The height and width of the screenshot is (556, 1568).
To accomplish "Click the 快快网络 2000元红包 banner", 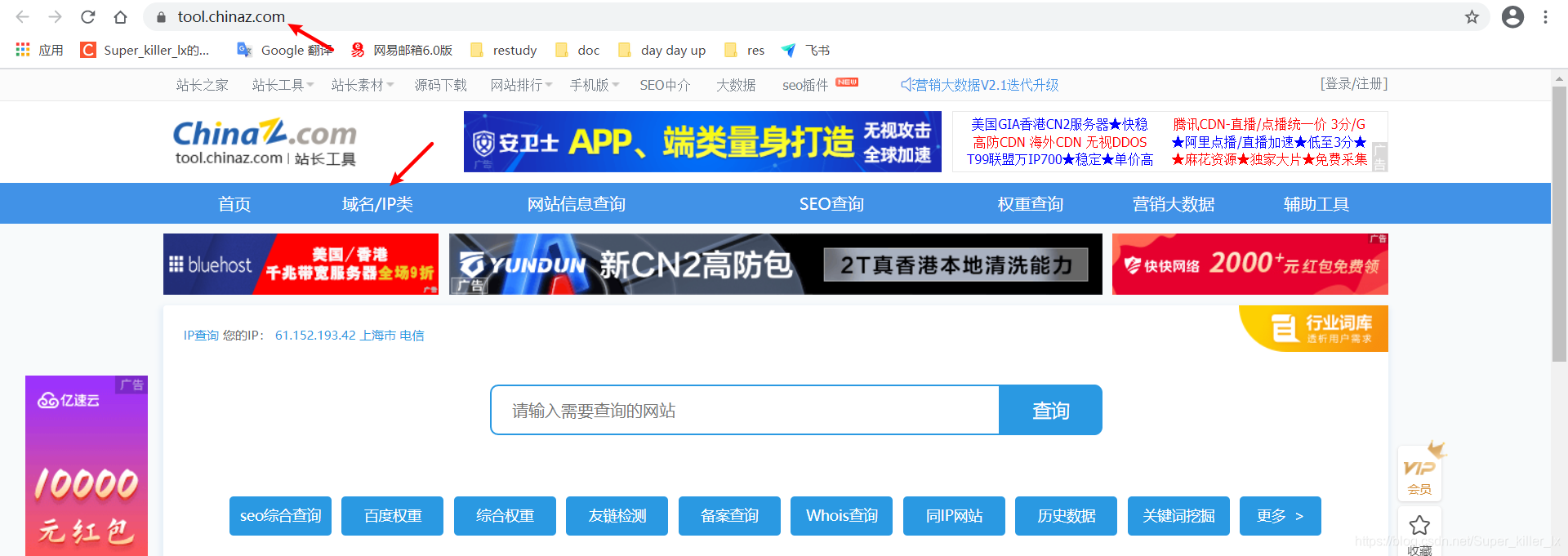I will tap(1249, 264).
